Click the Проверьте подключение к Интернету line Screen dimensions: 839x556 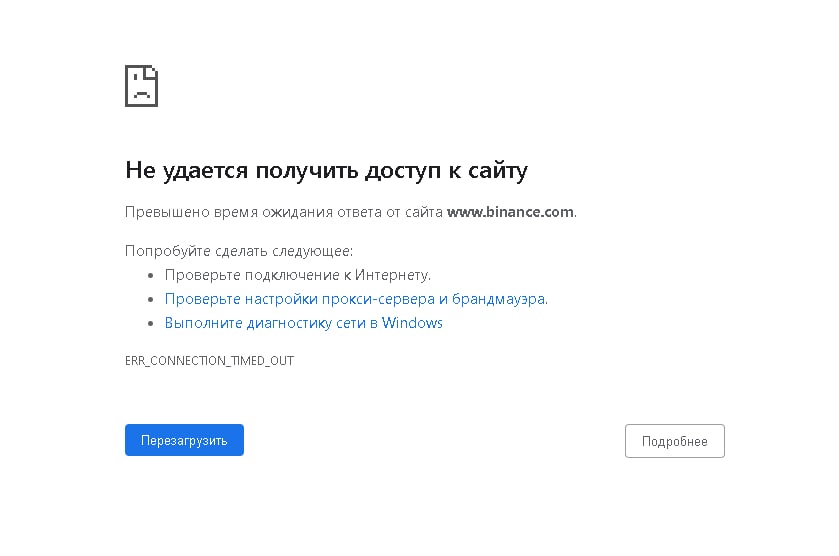click(298, 275)
